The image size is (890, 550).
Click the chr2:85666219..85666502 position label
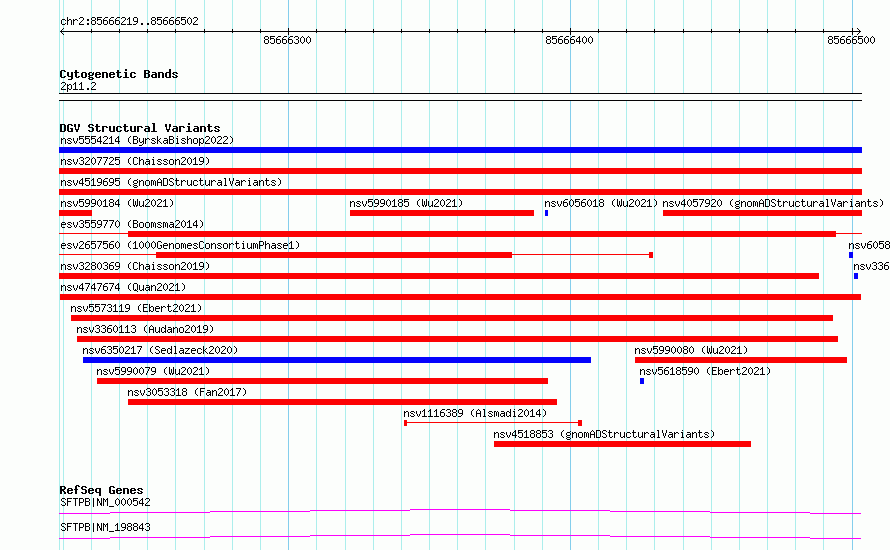[129, 21]
